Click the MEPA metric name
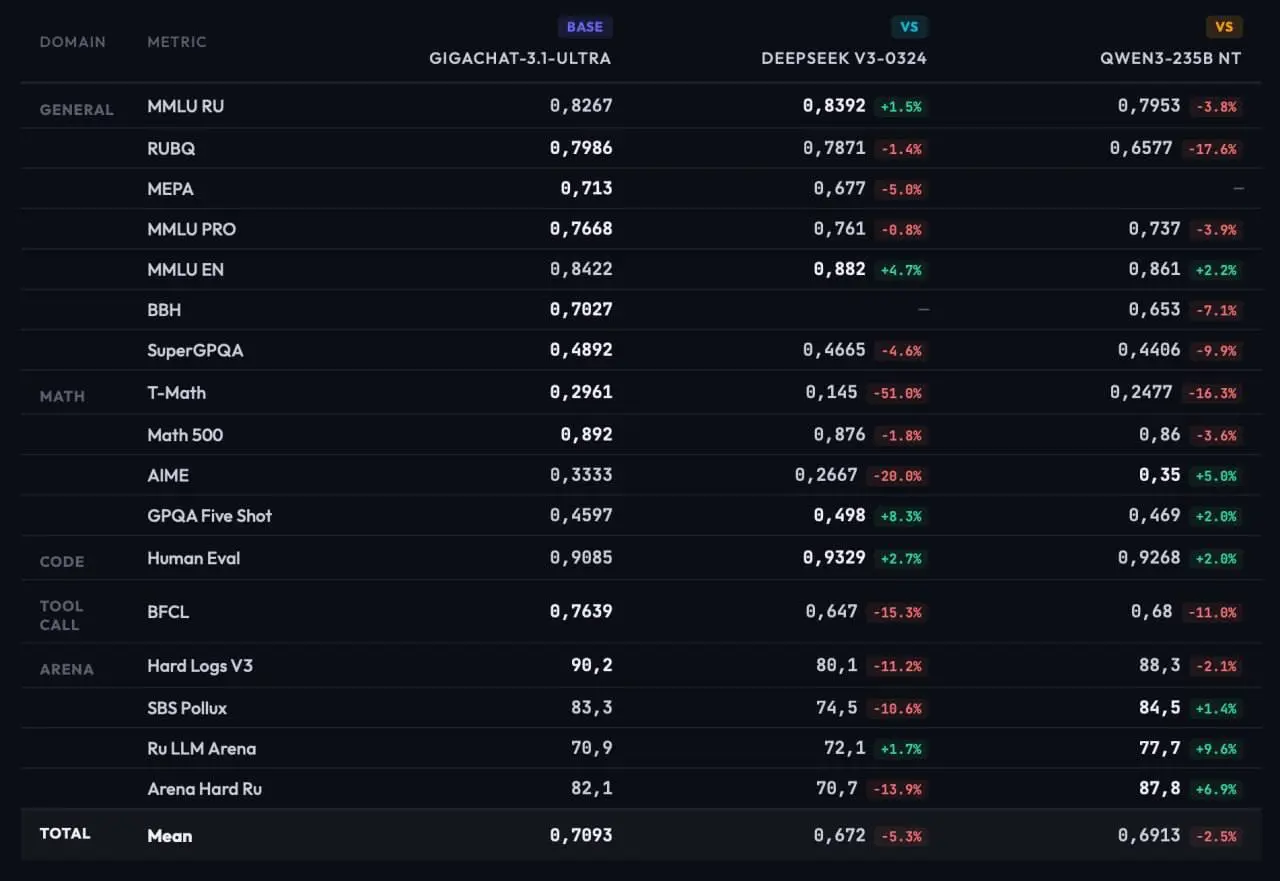Image resolution: width=1280 pixels, height=881 pixels. point(170,189)
